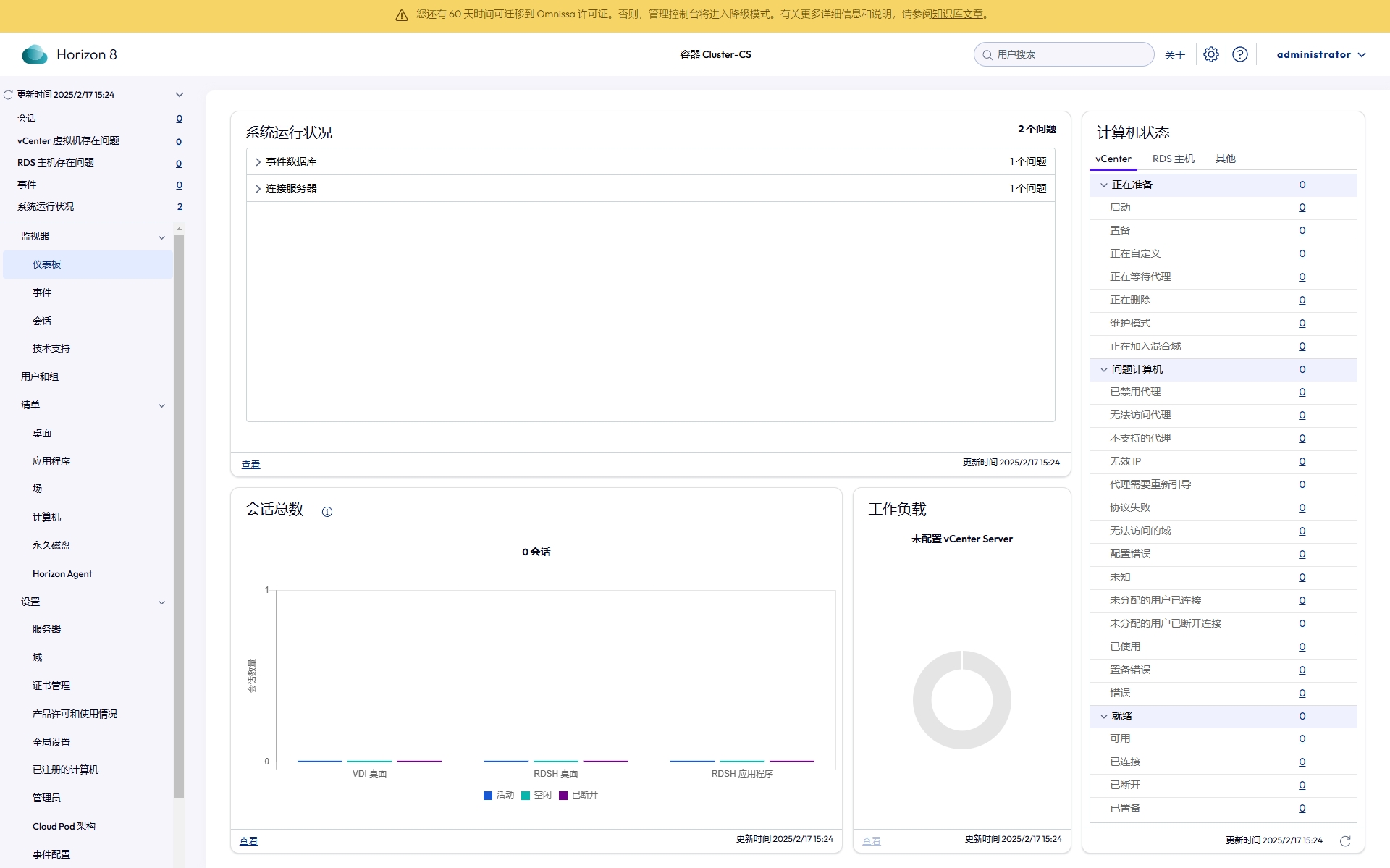Click the info icon next to 会话总数
The width and height of the screenshot is (1390, 868).
327,512
